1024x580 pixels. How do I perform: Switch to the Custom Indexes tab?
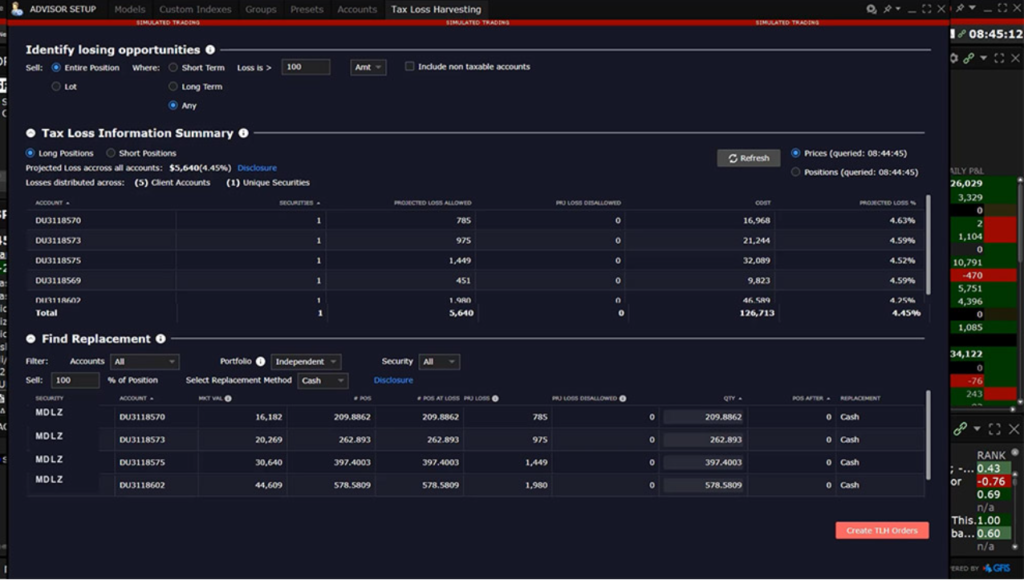[195, 9]
